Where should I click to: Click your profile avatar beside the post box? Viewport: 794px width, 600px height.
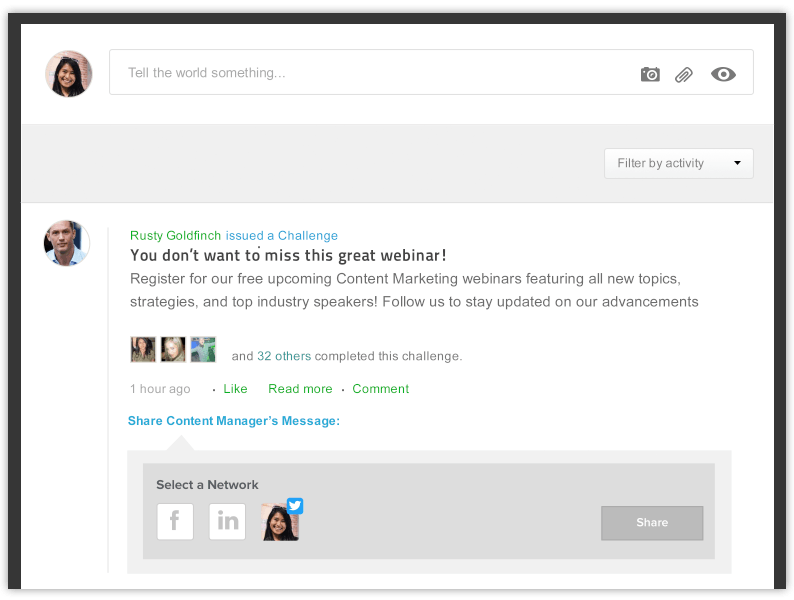pos(69,74)
